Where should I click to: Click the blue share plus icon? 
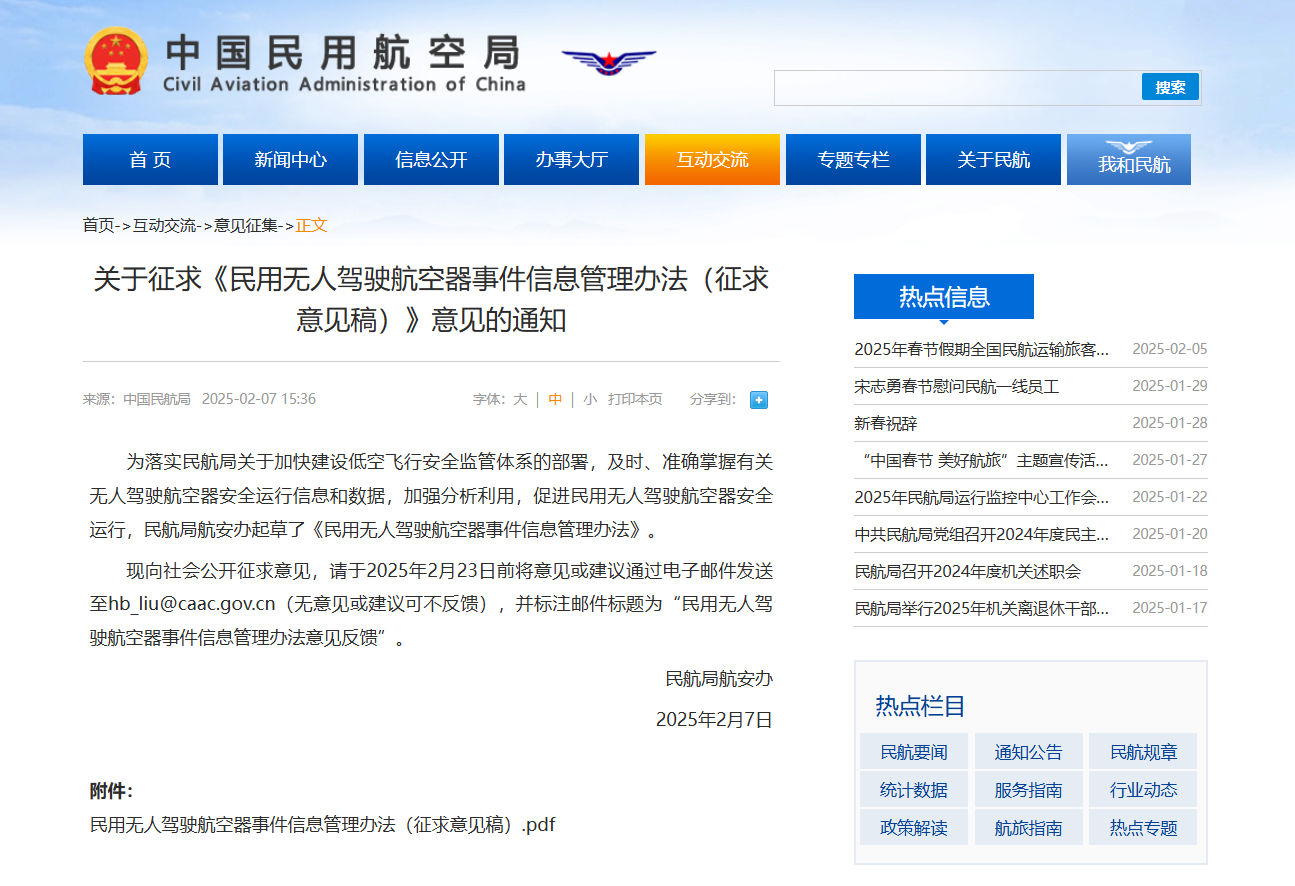tap(759, 400)
